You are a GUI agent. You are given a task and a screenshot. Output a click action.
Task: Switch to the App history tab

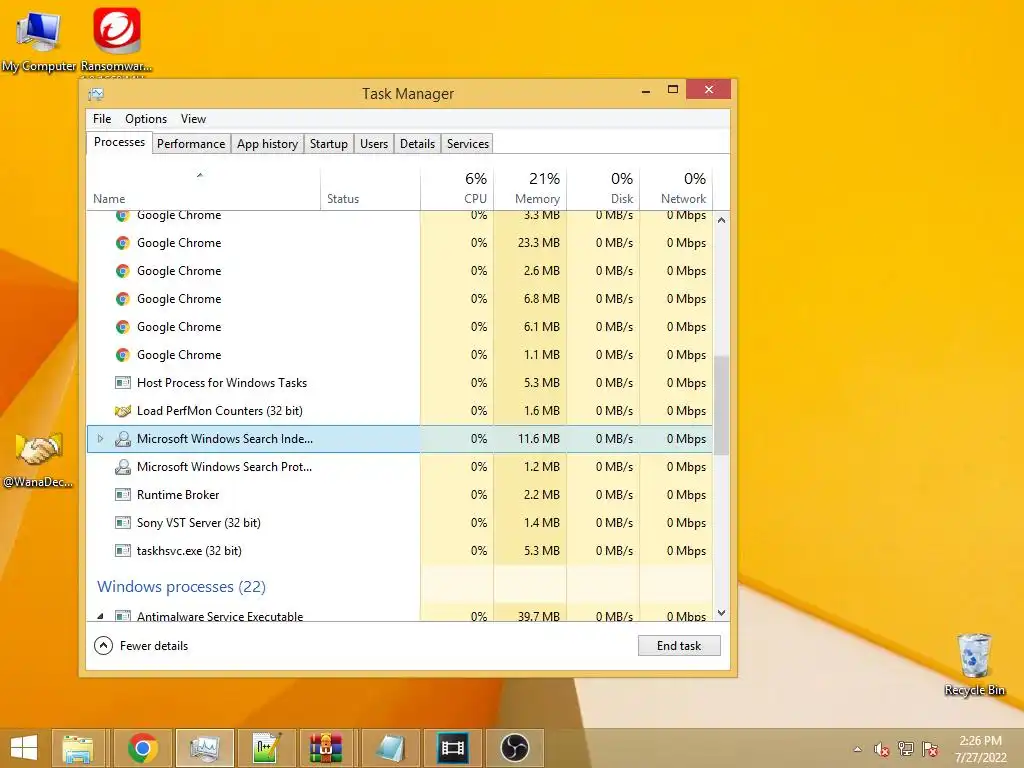(x=267, y=144)
